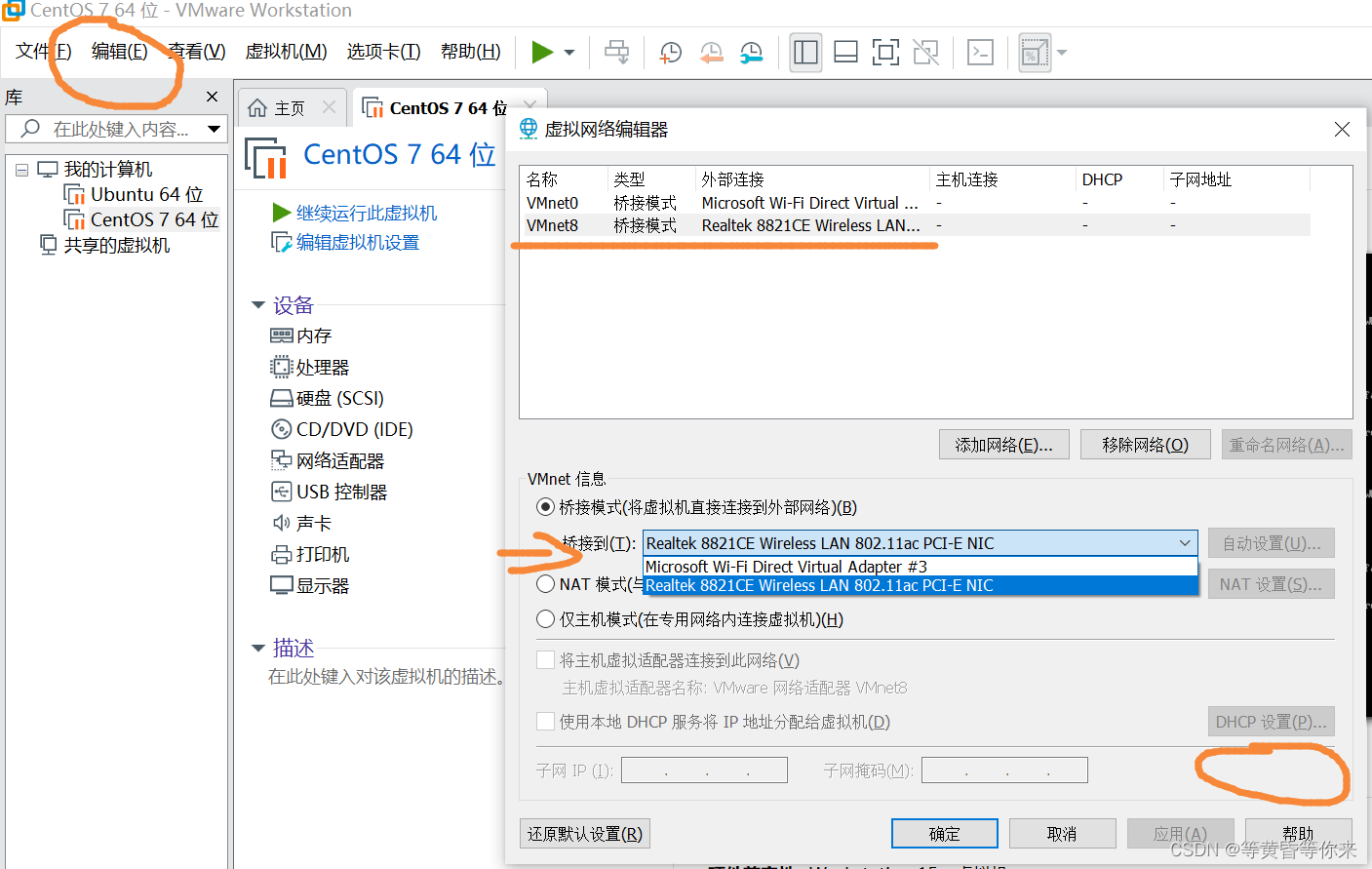The width and height of the screenshot is (1372, 869).
Task: Open snapshot manager wrench-clock icon
Action: click(x=752, y=53)
